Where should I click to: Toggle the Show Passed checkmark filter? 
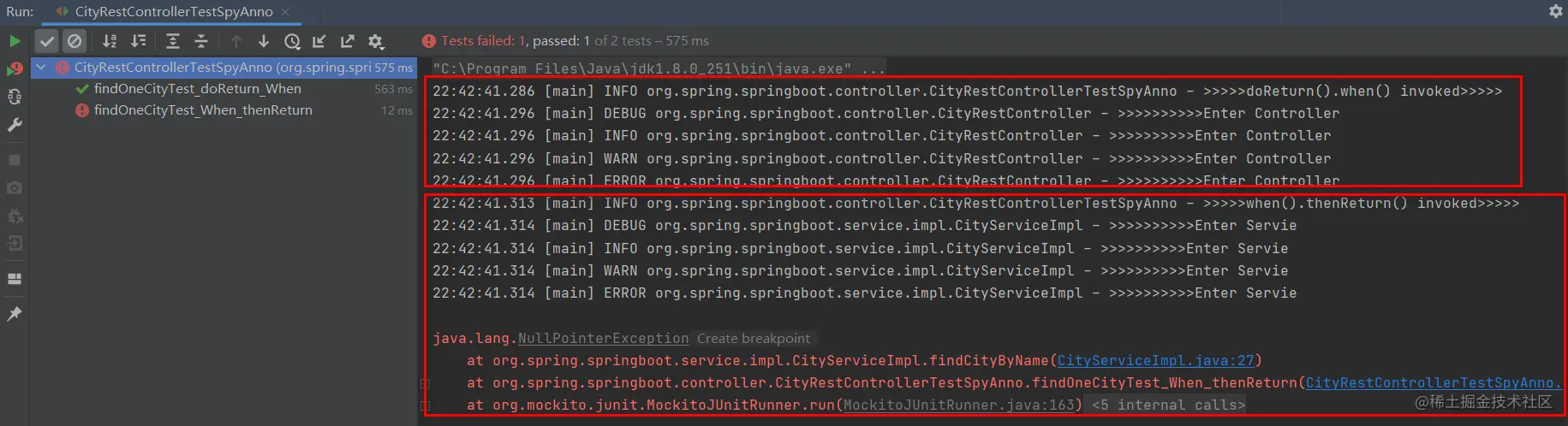coord(47,41)
